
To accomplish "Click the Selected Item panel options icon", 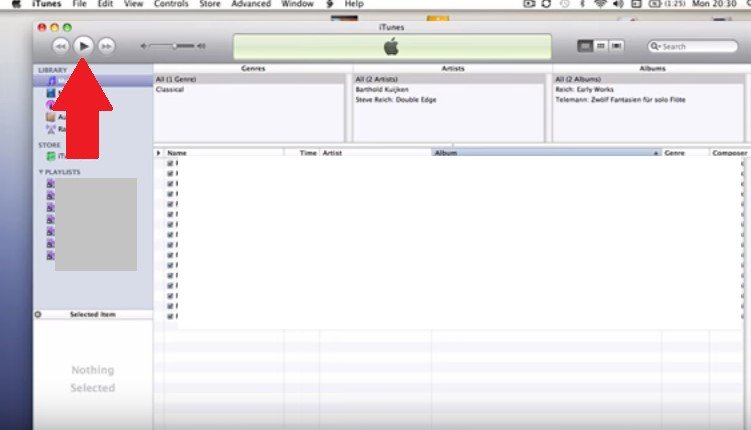I will point(38,315).
